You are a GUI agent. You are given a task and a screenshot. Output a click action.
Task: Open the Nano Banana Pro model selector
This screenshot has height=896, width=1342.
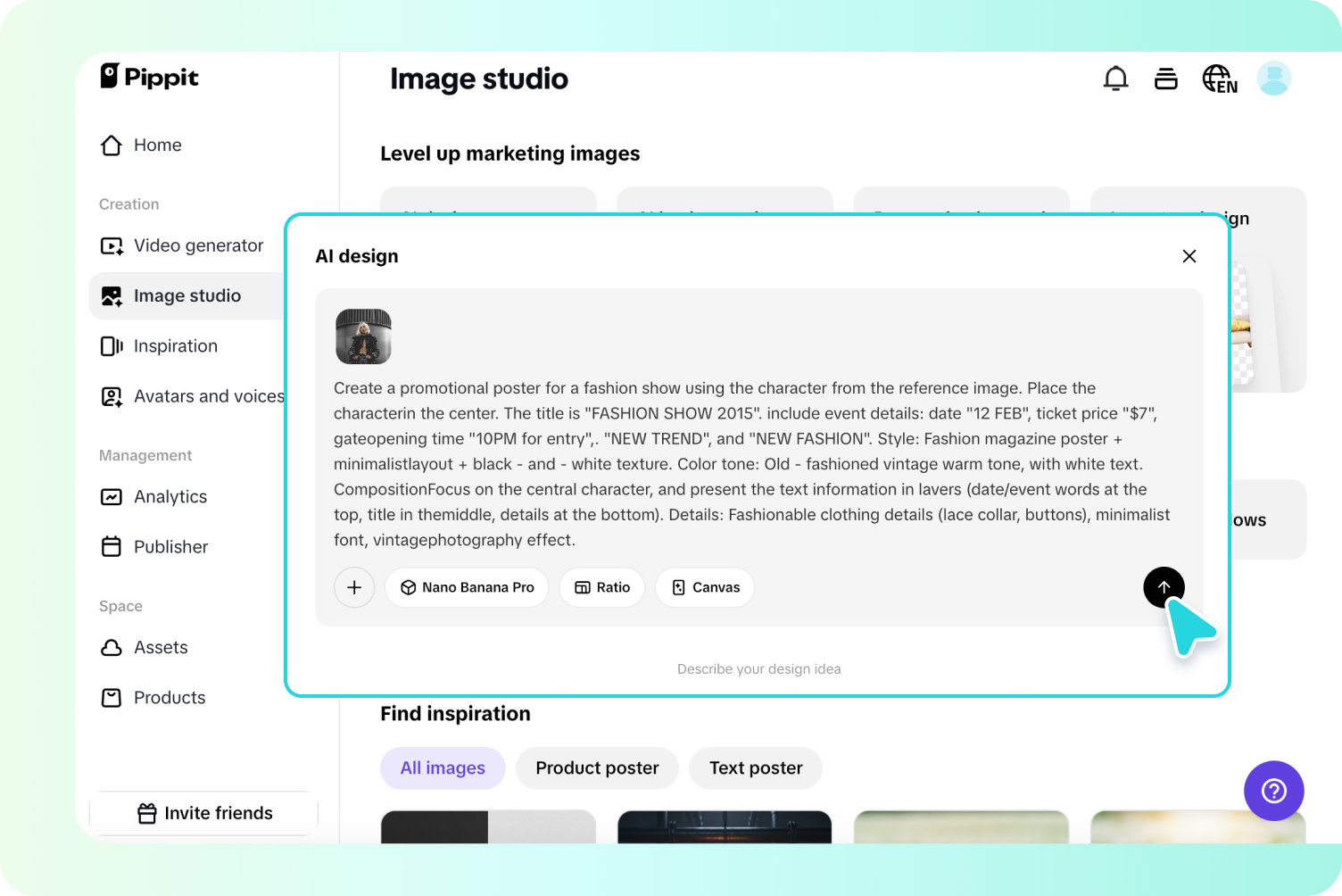click(466, 587)
